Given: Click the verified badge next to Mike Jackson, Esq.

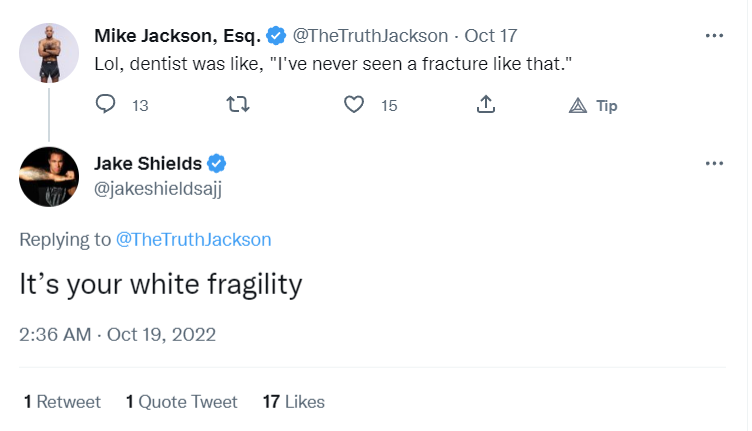Looking at the screenshot, I should pos(276,35).
